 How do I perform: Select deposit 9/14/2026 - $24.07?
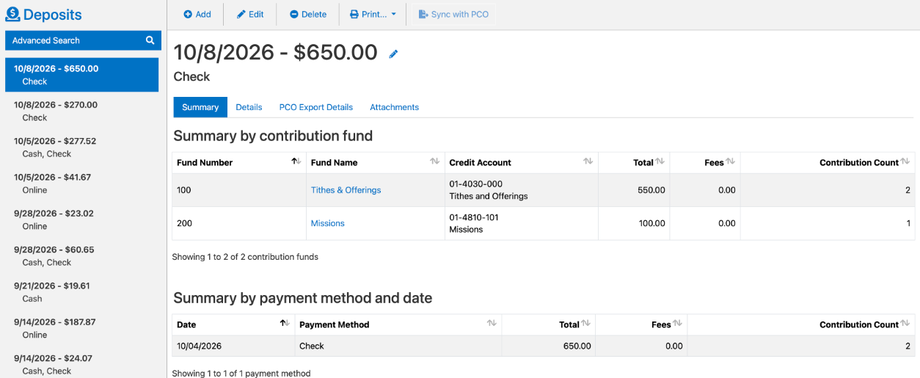[x=82, y=364]
